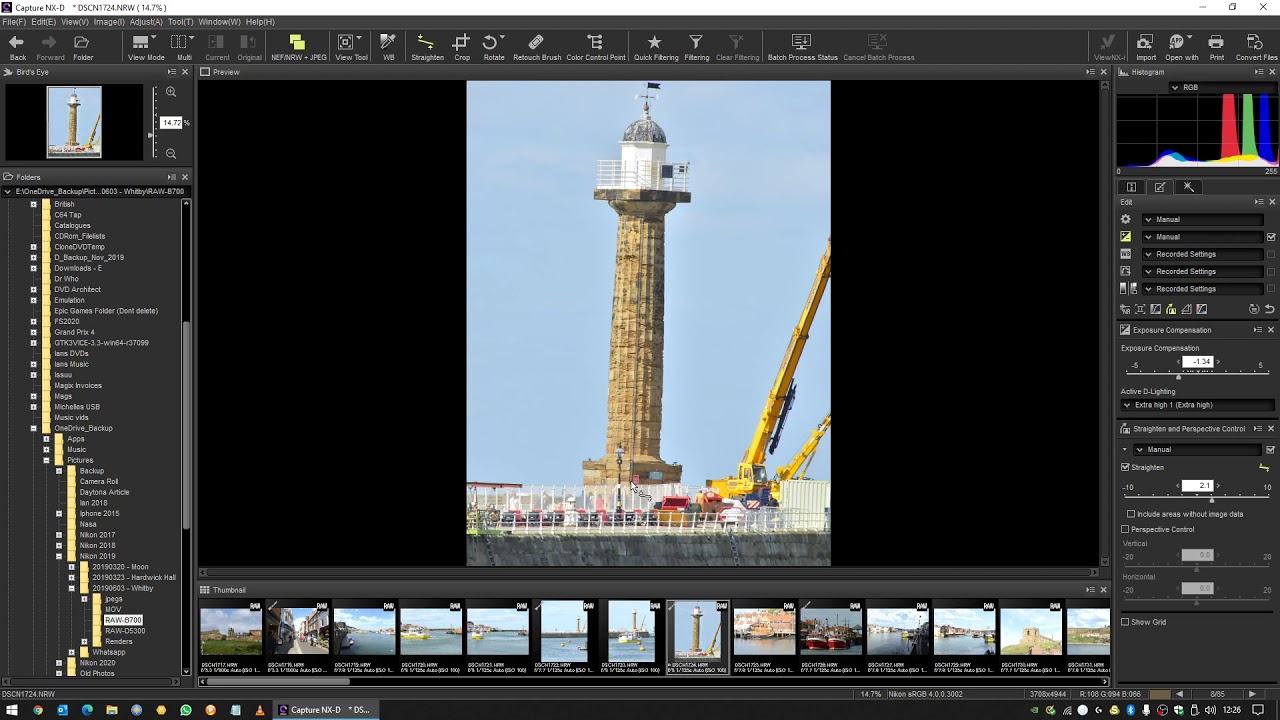This screenshot has height=720, width=1280.
Task: Select the Color Control Point tool
Action: (595, 47)
